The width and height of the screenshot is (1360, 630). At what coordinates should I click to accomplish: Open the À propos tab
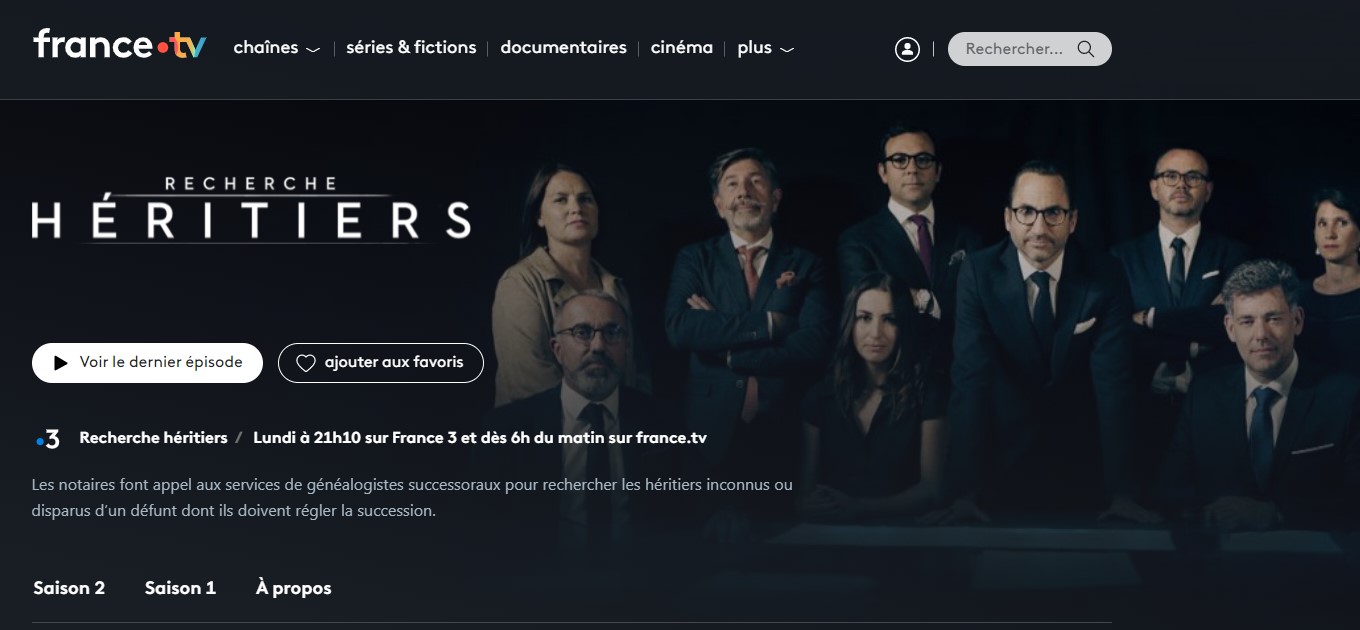coord(293,588)
